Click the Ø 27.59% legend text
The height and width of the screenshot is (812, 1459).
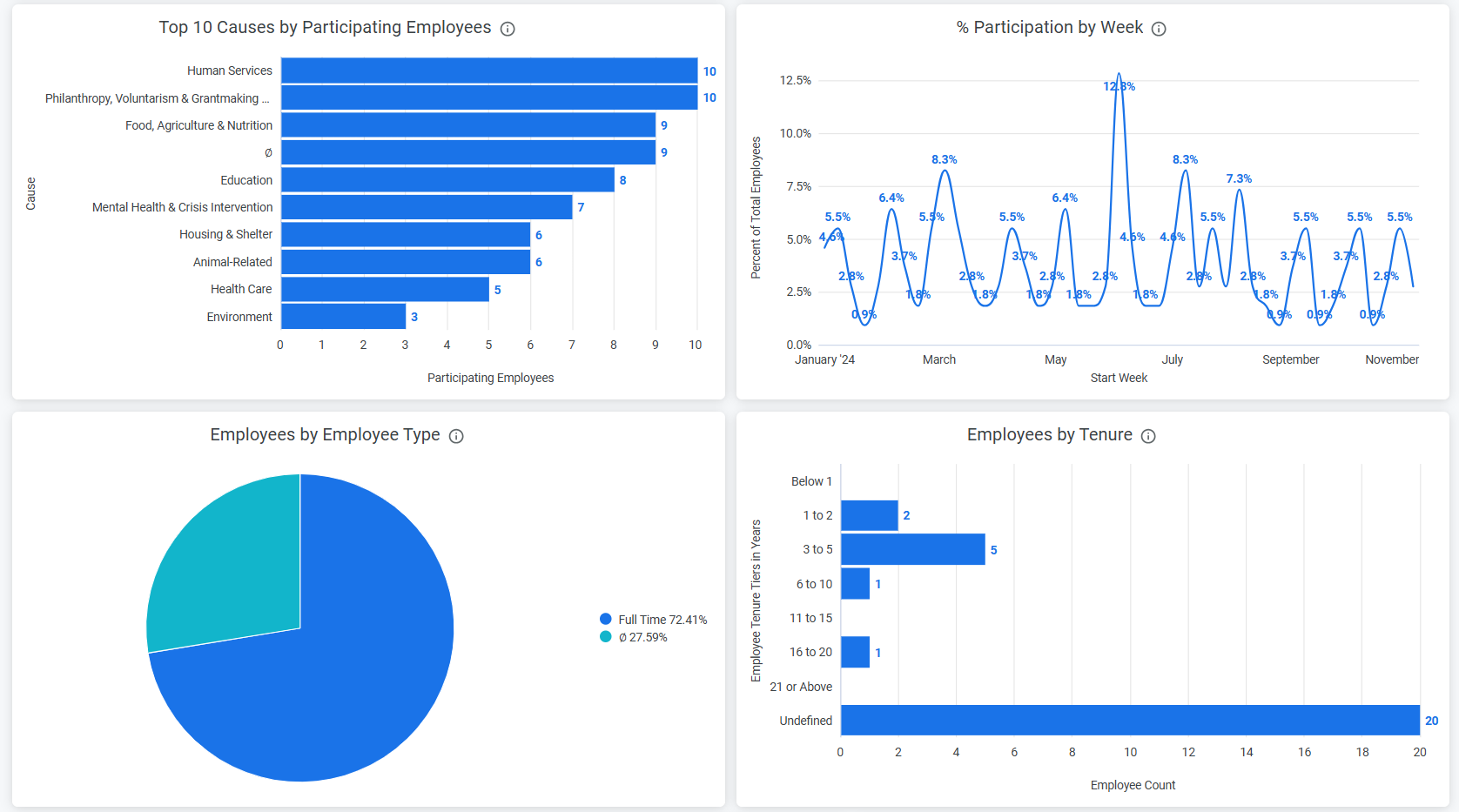coord(642,637)
